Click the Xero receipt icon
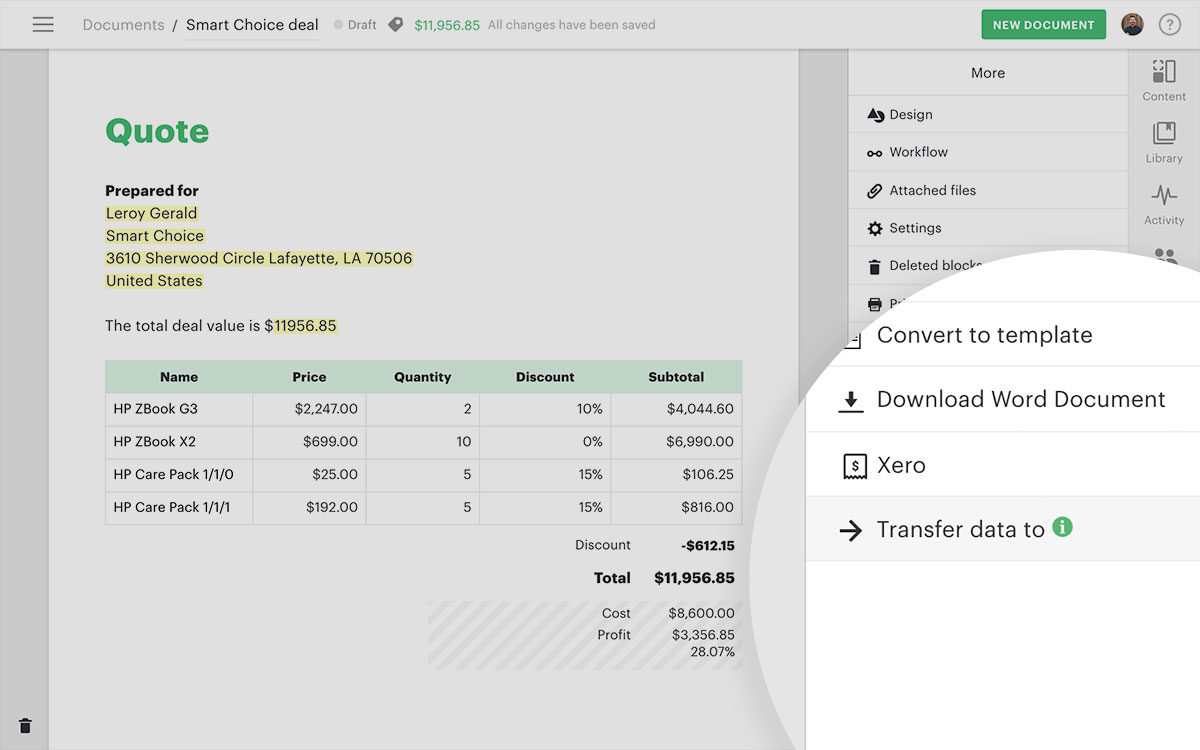This screenshot has height=750, width=1200. tap(854, 466)
